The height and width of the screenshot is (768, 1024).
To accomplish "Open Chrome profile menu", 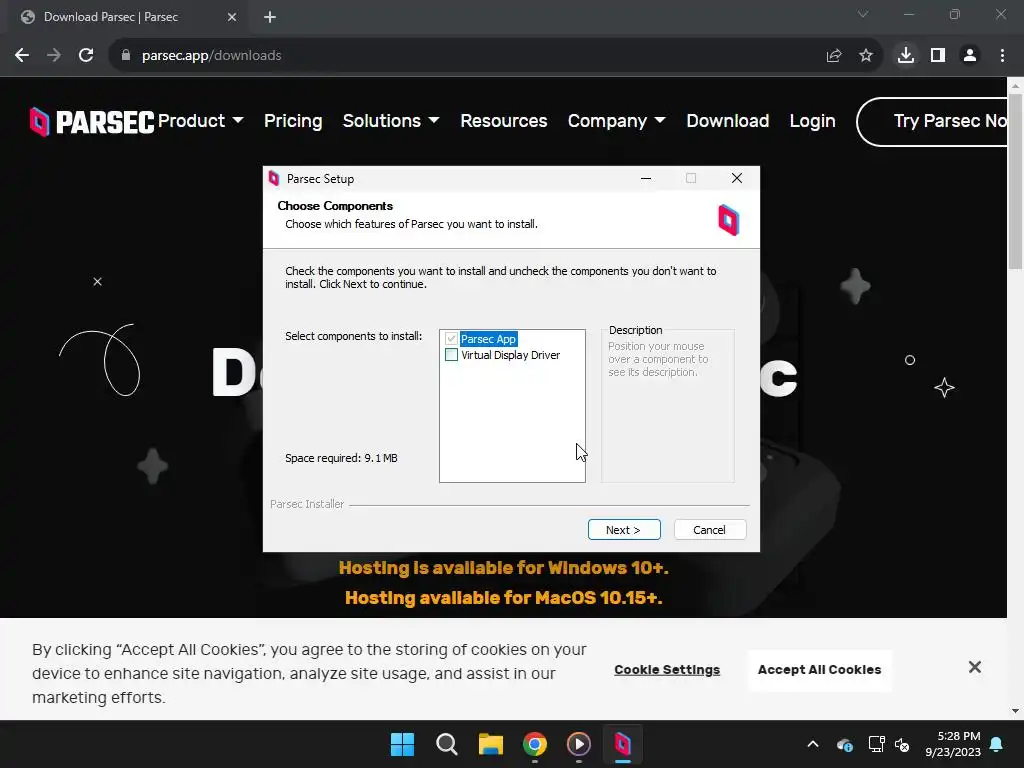I will point(970,56).
